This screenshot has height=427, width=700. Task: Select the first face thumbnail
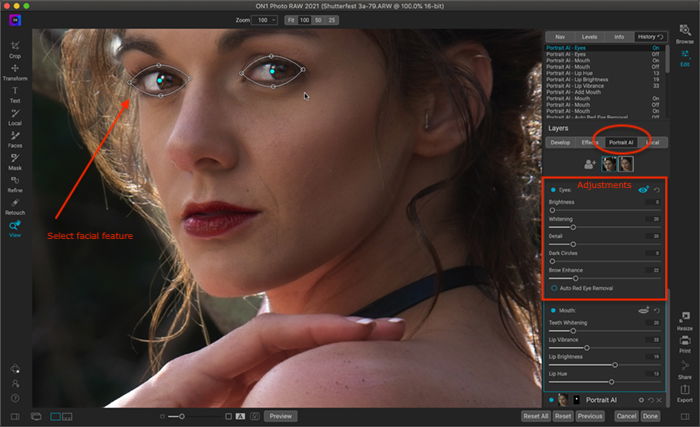(608, 164)
